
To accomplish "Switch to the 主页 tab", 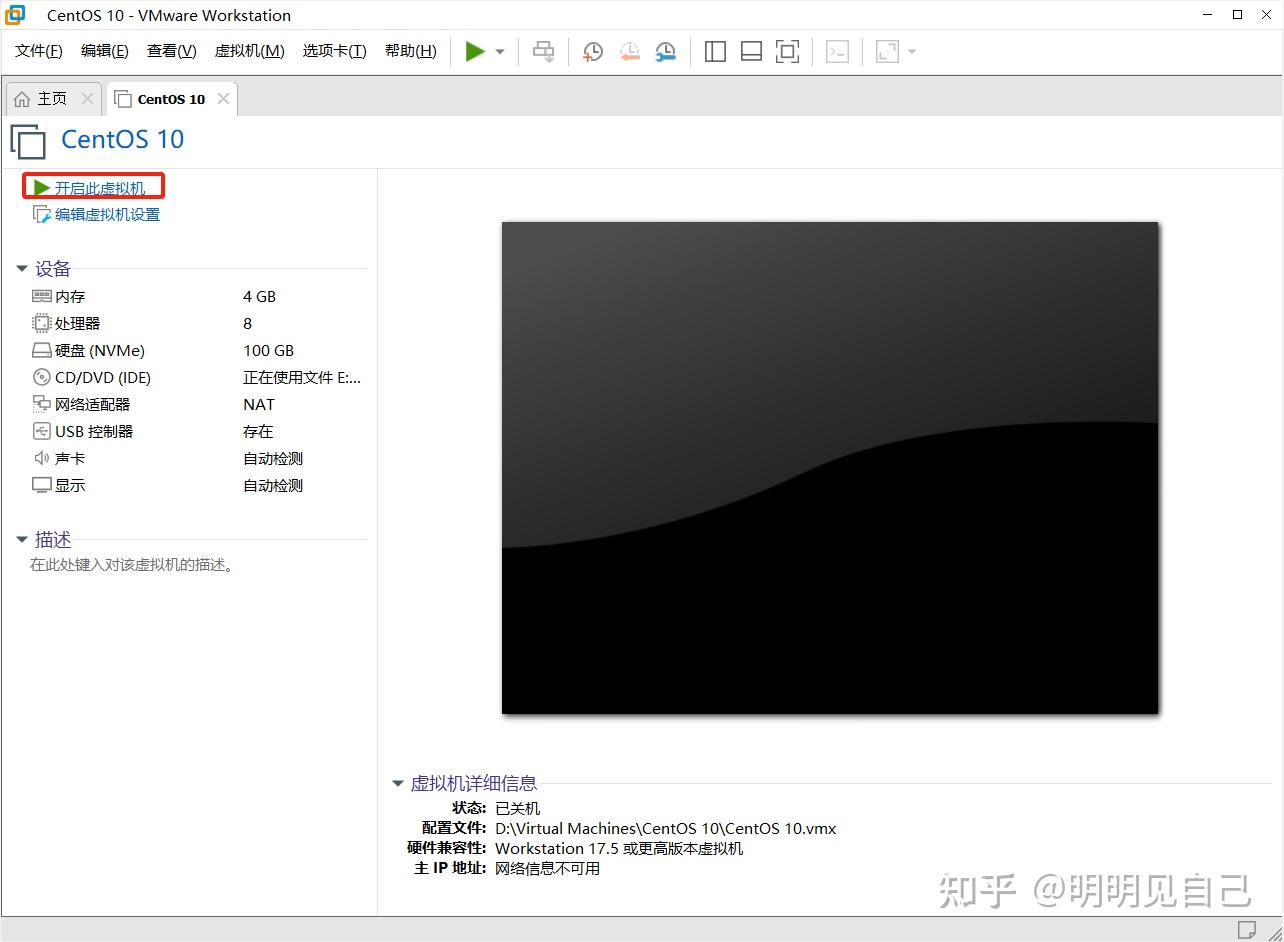I will point(45,98).
